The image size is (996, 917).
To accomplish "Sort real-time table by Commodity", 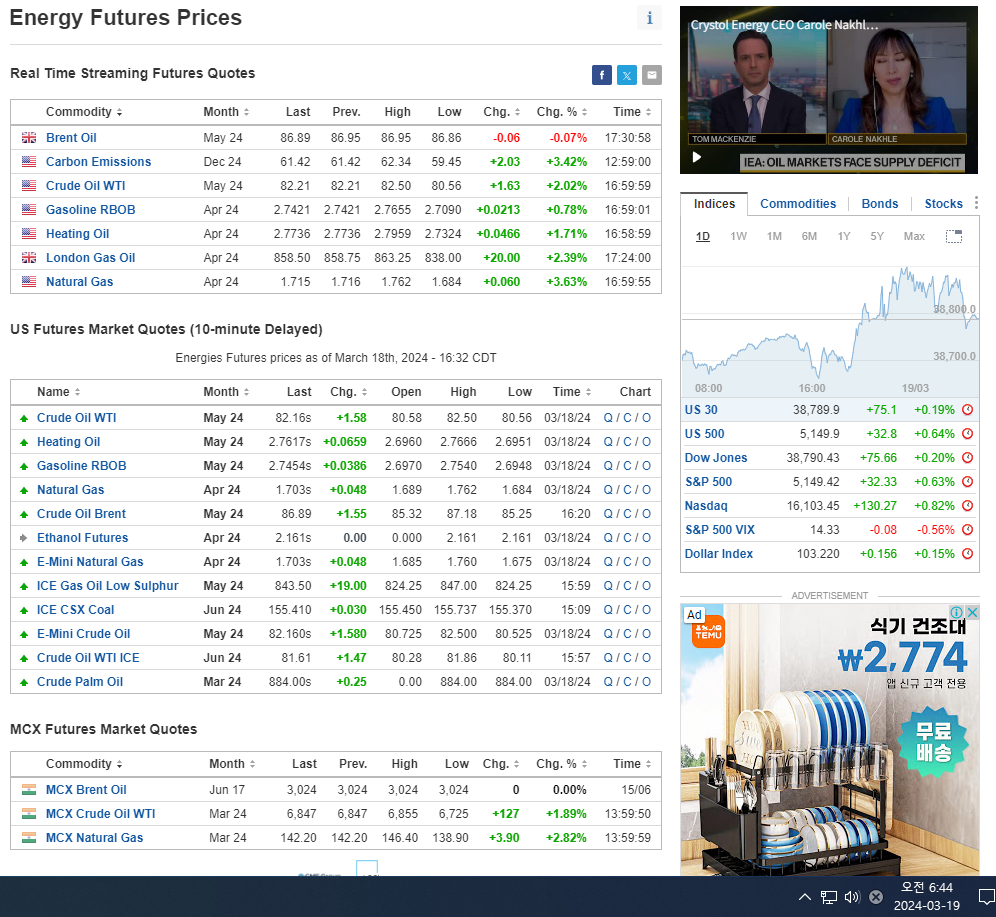I will (84, 112).
